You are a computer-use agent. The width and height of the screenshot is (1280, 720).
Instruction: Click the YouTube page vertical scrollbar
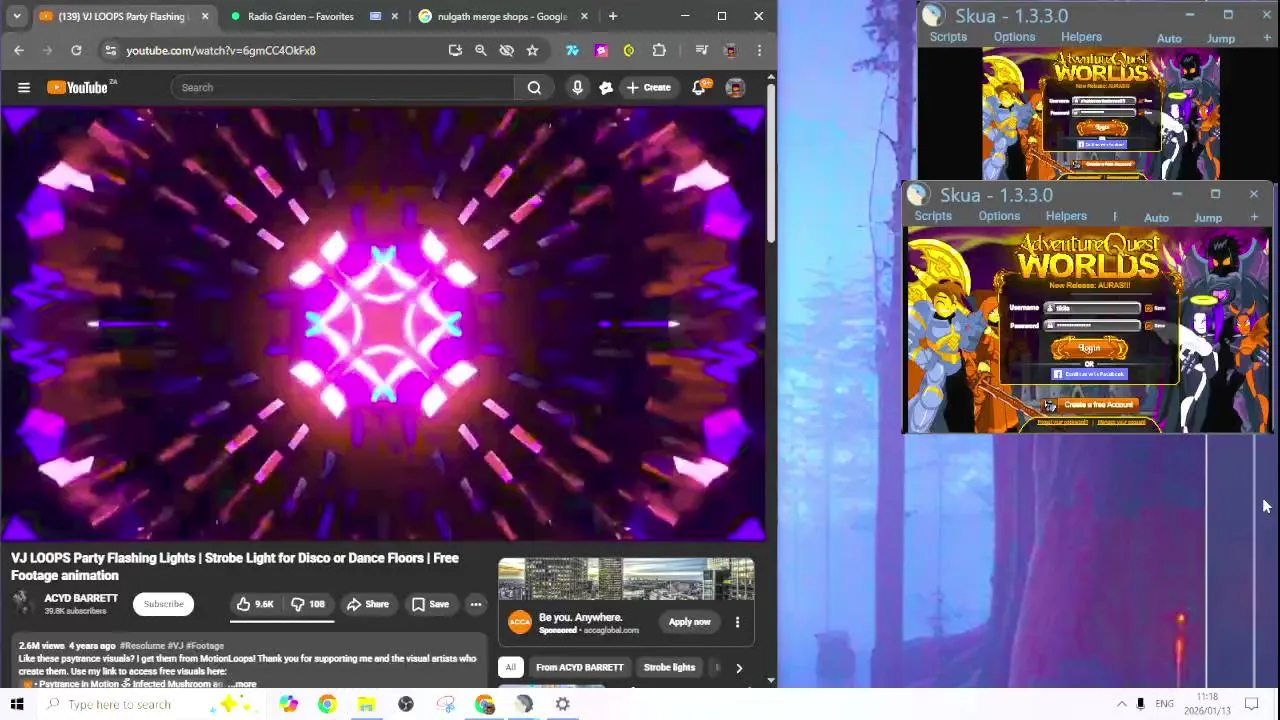point(770,162)
